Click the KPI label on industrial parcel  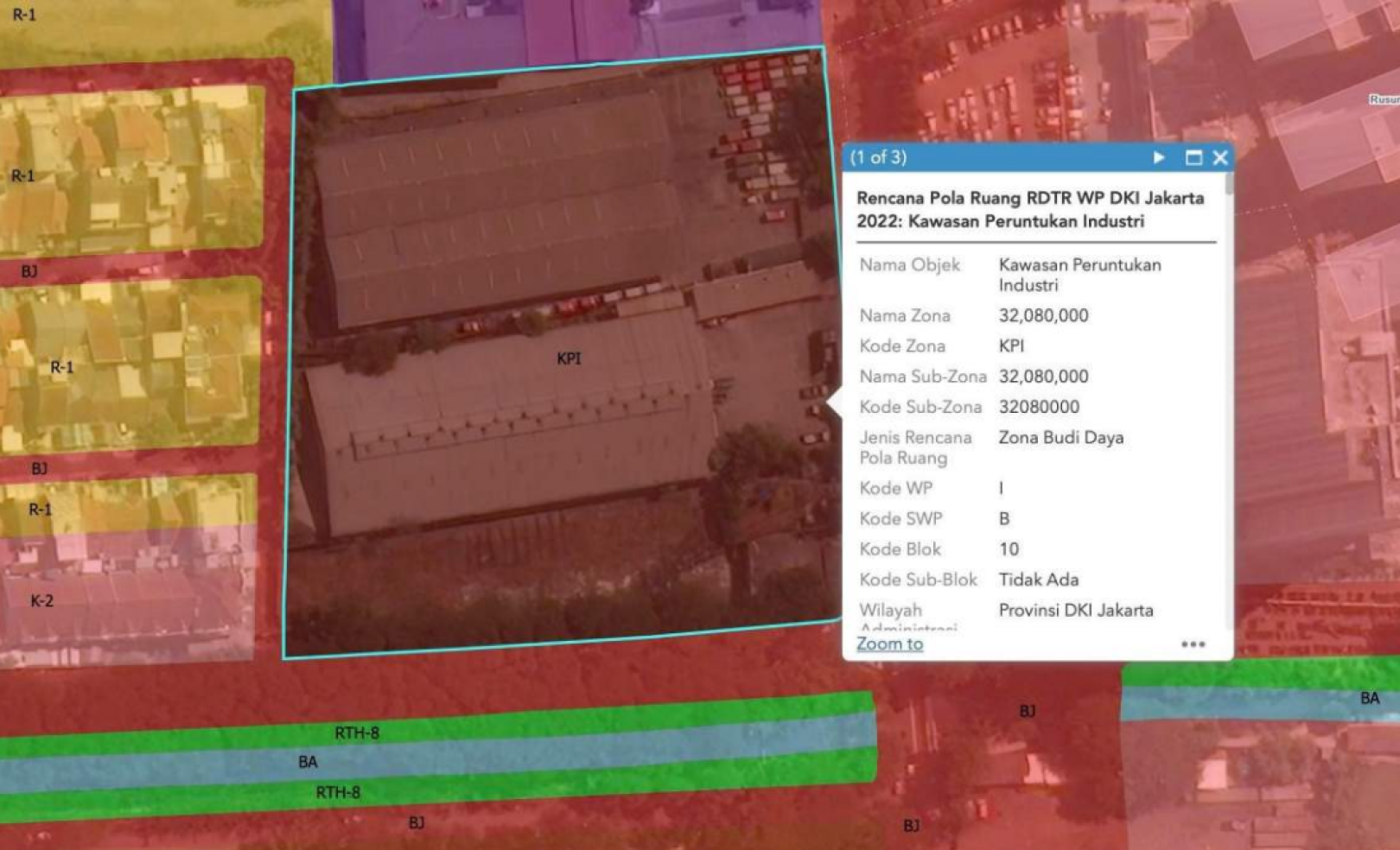[569, 358]
